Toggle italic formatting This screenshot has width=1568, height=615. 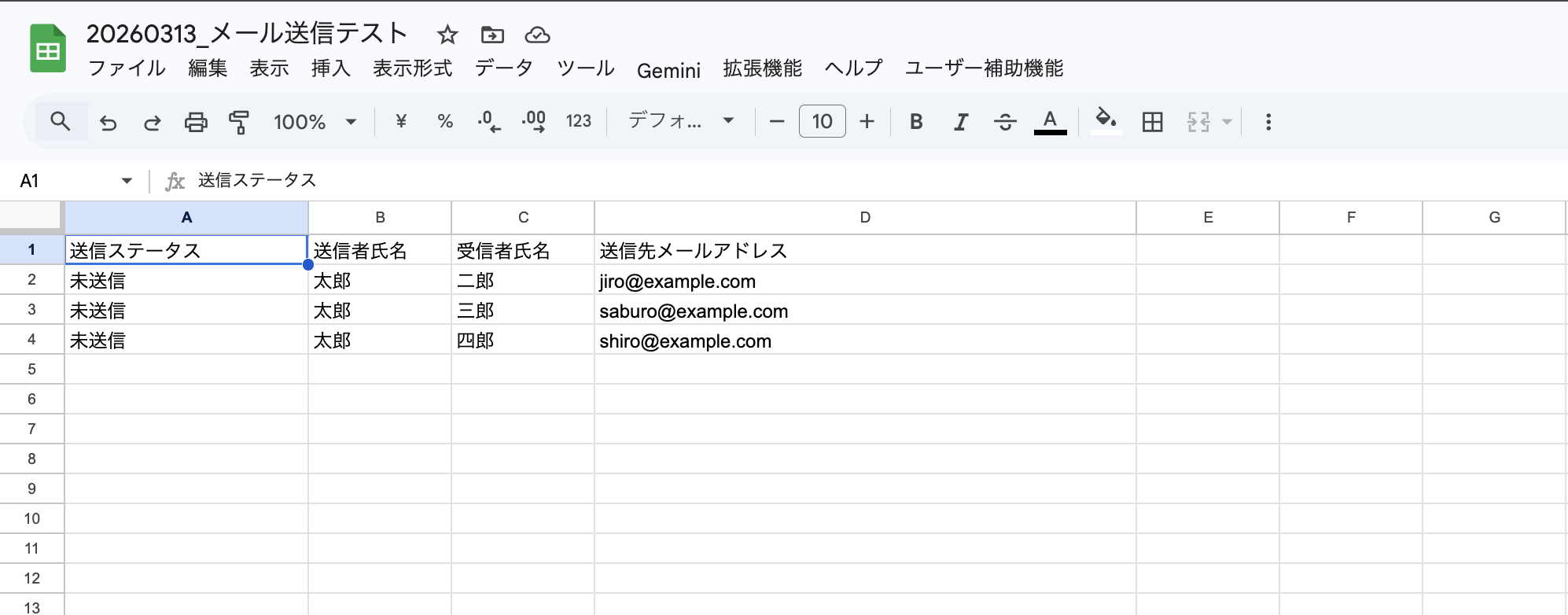(960, 122)
